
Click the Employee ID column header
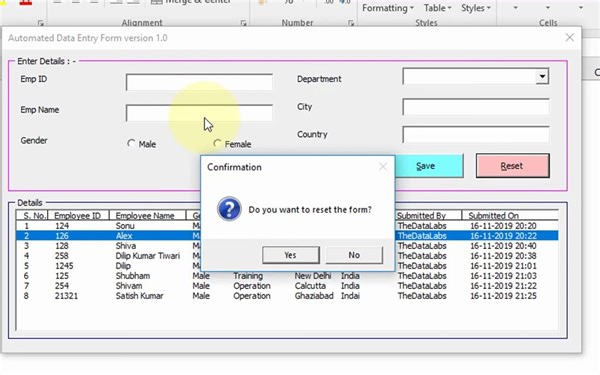pyautogui.click(x=78, y=215)
